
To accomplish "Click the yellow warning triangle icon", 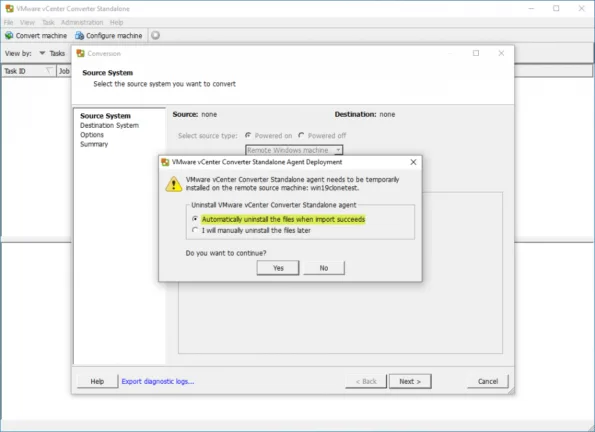I will coord(173,184).
